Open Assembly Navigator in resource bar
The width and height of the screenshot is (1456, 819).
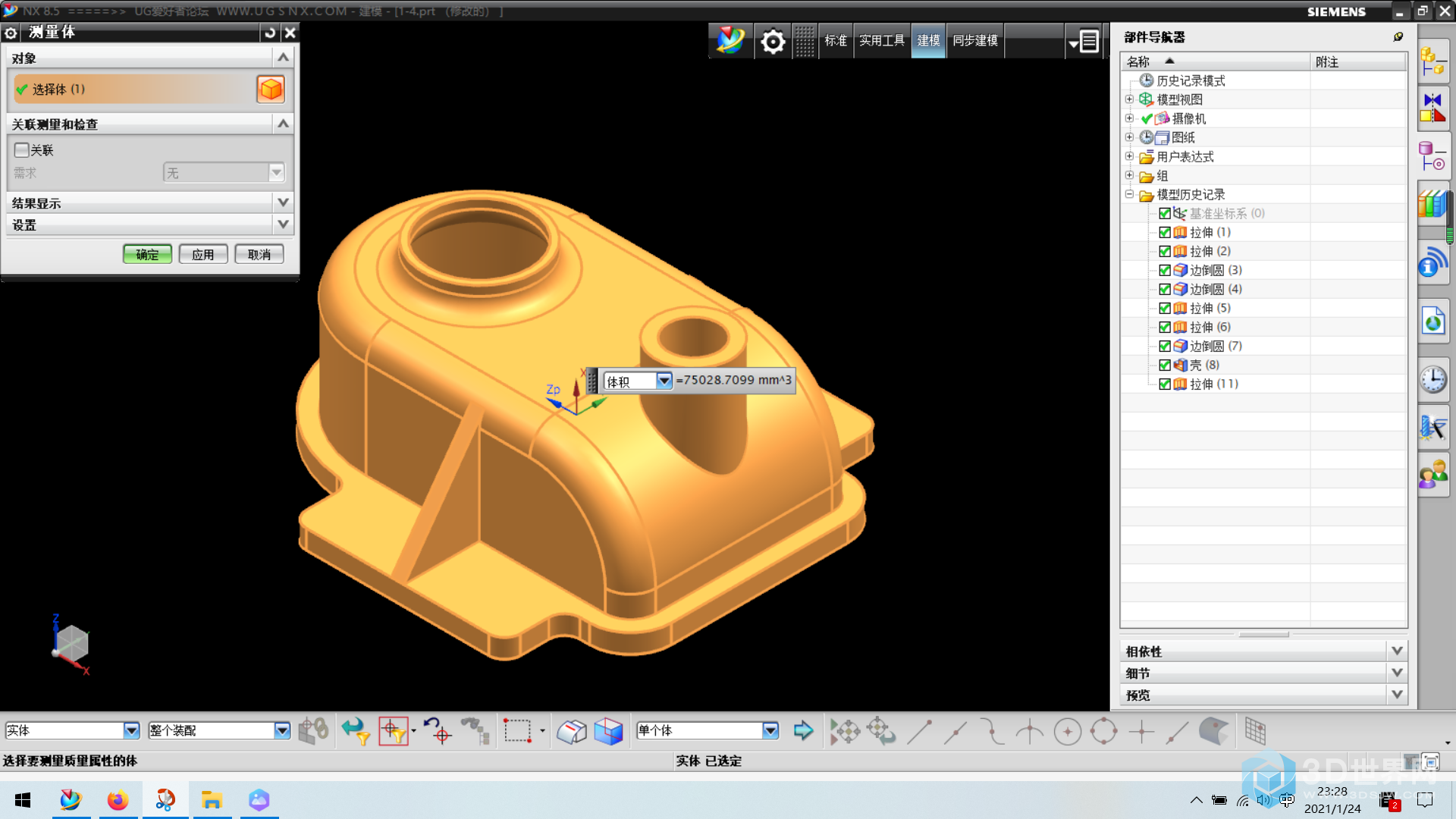click(x=1432, y=61)
